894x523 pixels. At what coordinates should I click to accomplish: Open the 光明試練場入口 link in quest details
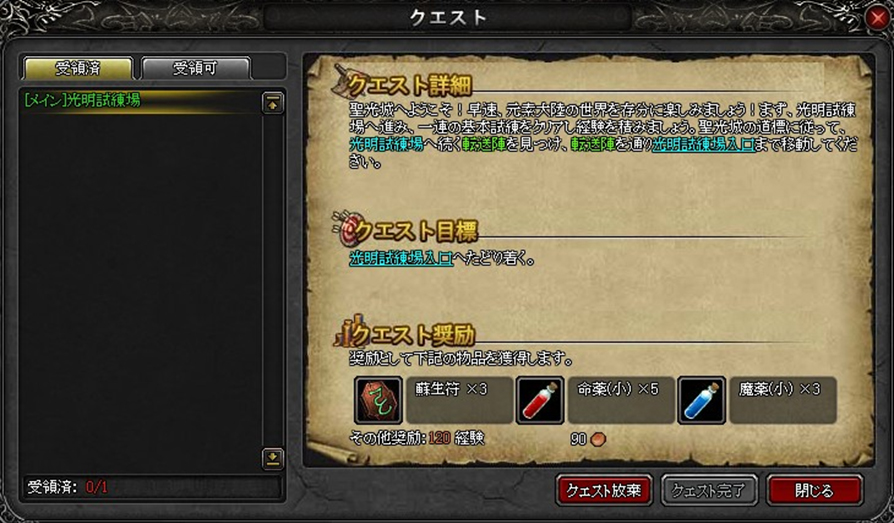pos(704,144)
